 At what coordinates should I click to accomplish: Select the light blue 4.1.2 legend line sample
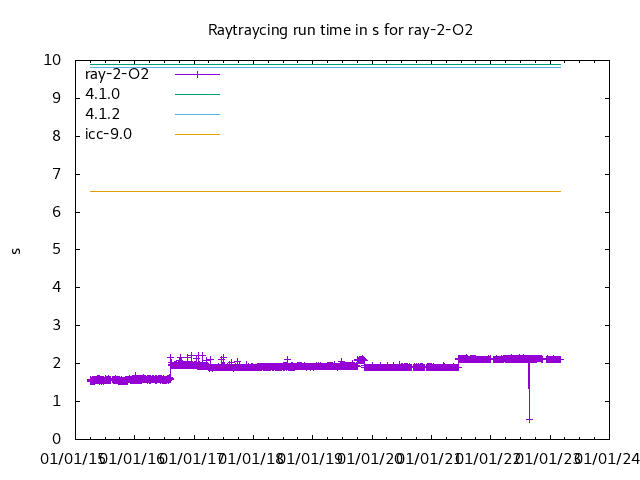(197, 114)
